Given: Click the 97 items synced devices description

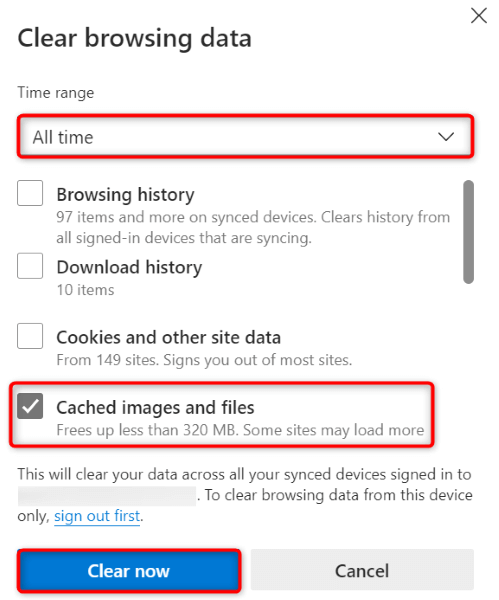Looking at the screenshot, I should (253, 228).
